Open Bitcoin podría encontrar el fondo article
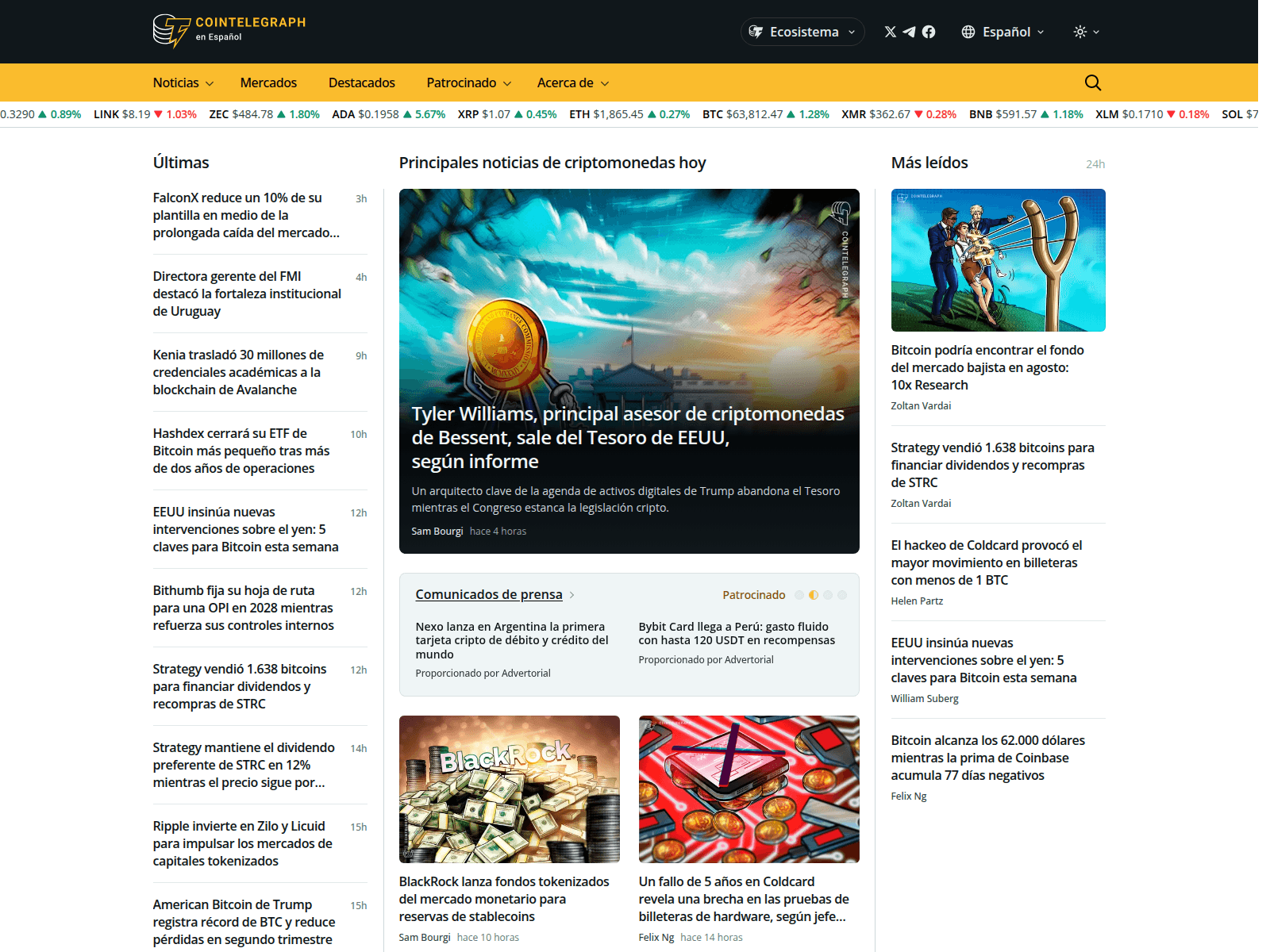 (x=987, y=367)
